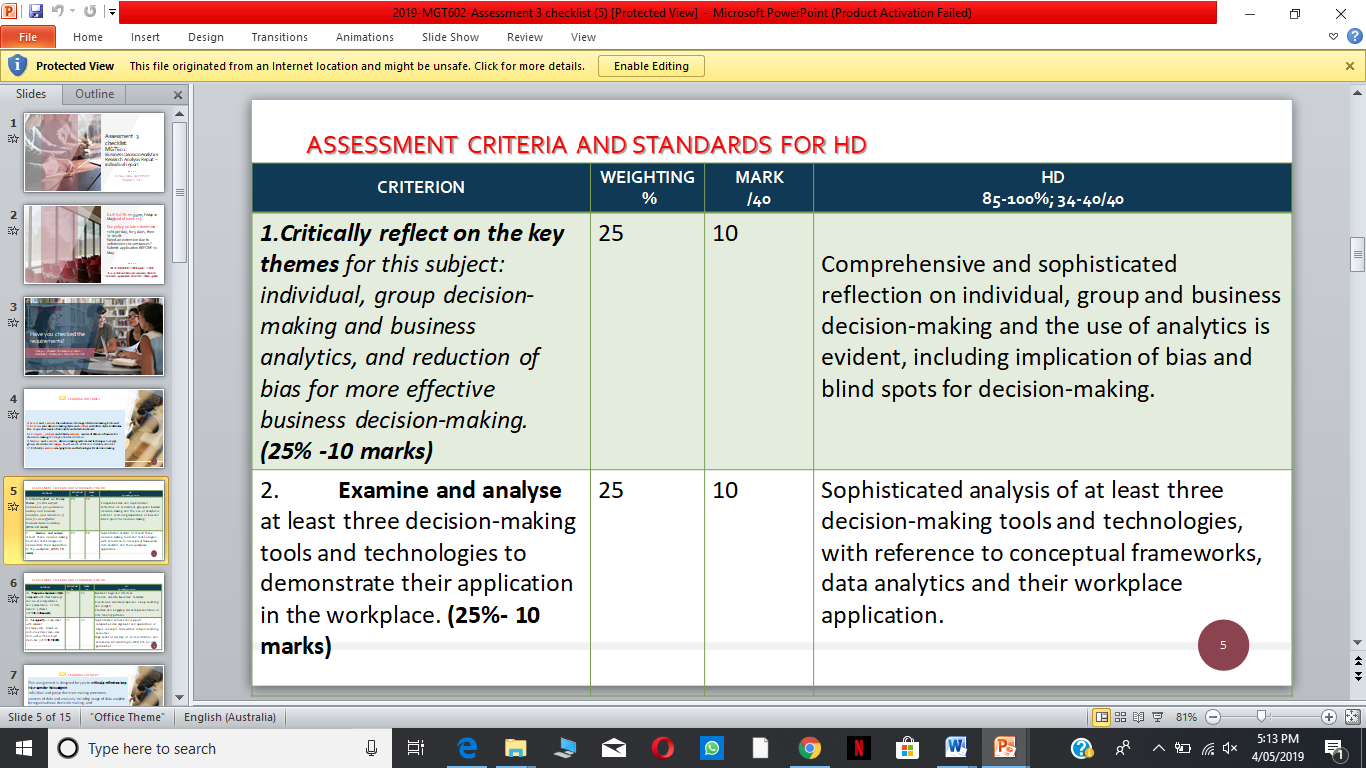The height and width of the screenshot is (768, 1366).
Task: Open Task View from the taskbar
Action: pyautogui.click(x=417, y=748)
